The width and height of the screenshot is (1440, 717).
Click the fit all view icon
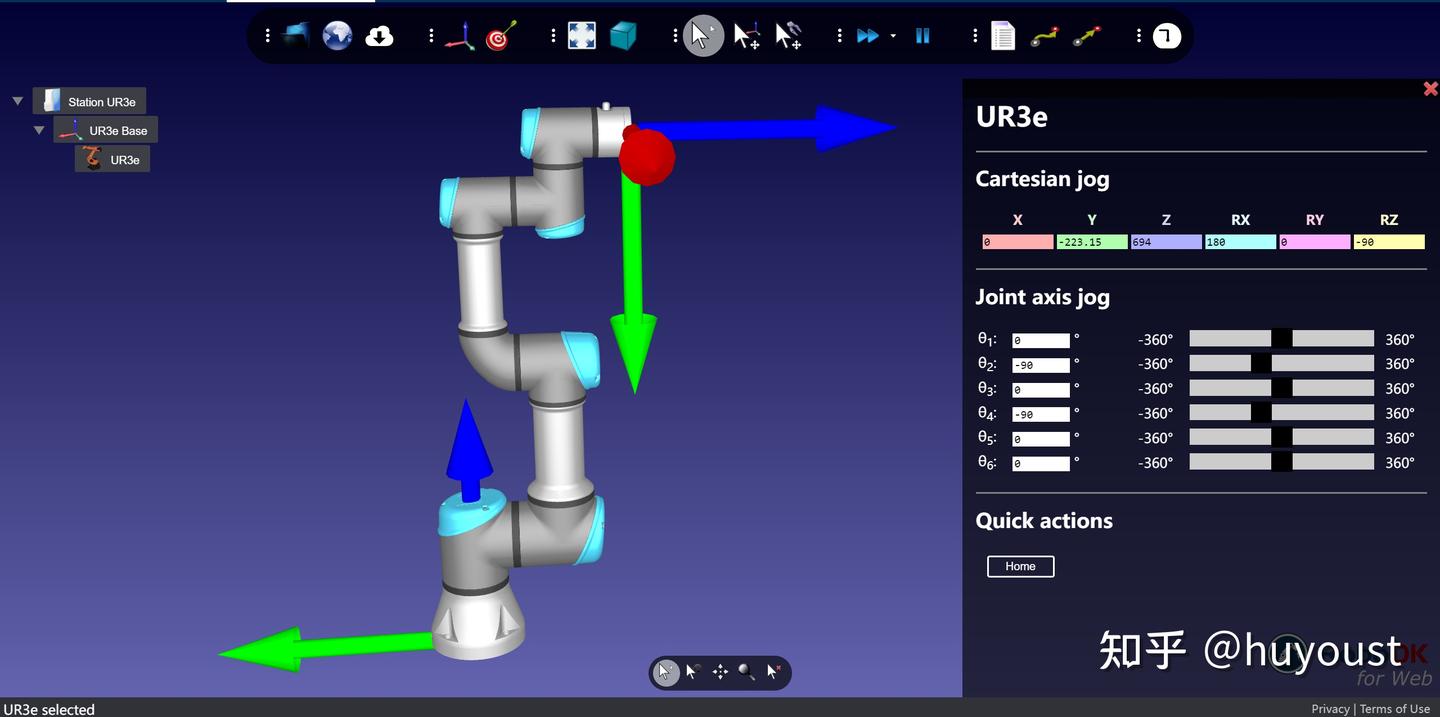tap(581, 37)
